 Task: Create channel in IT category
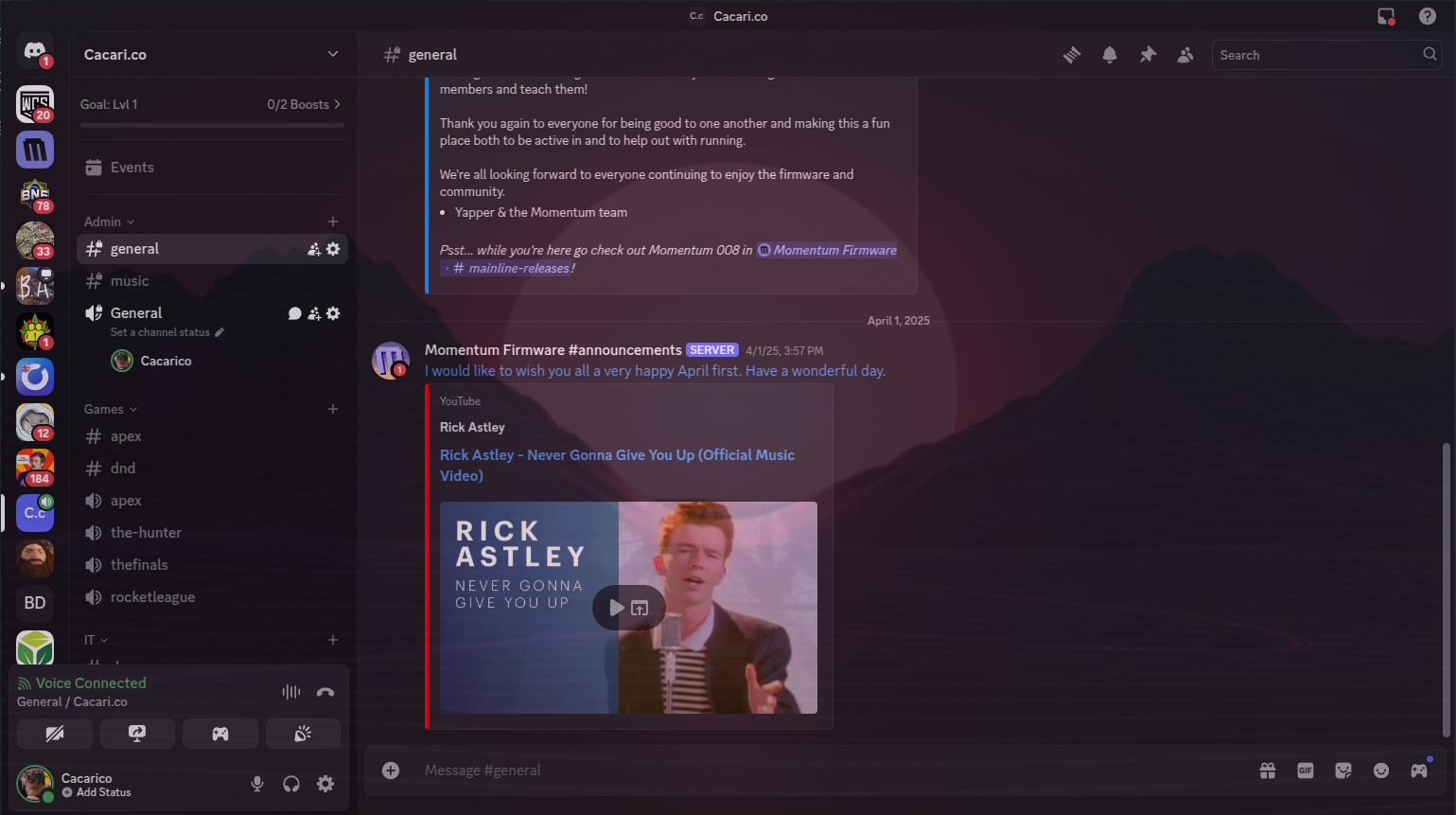(x=333, y=640)
